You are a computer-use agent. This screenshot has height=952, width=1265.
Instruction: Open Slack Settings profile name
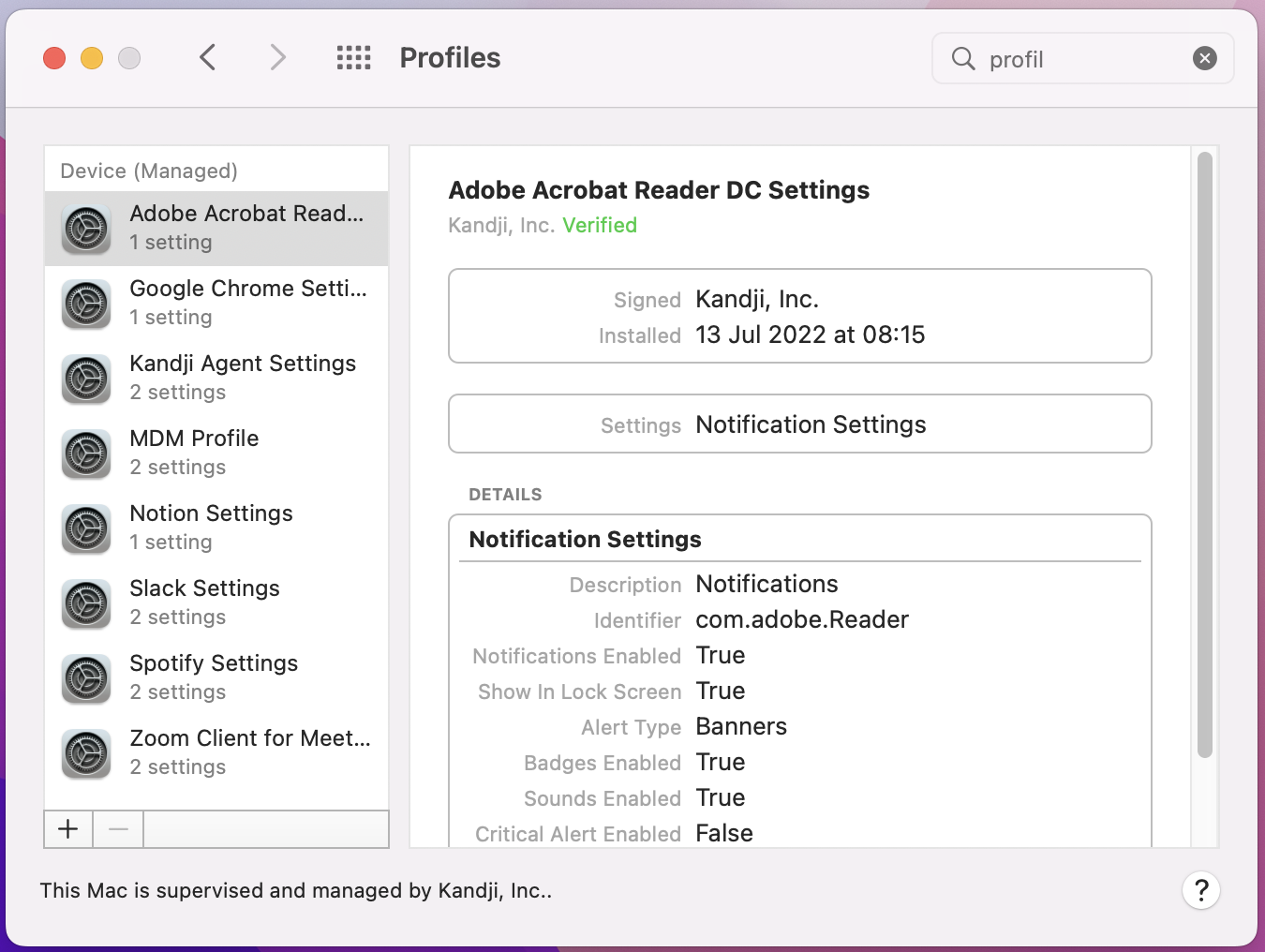tap(204, 588)
